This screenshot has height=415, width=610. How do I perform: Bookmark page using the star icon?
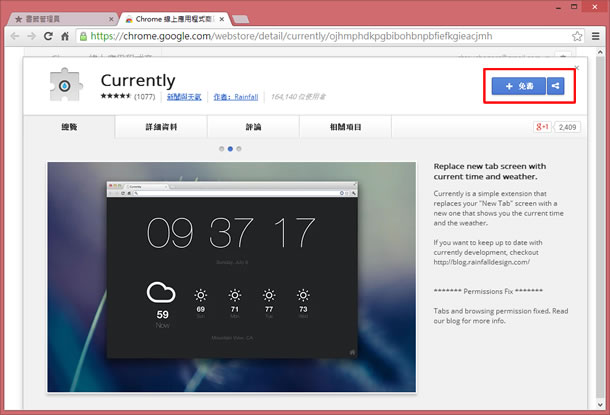click(x=577, y=36)
